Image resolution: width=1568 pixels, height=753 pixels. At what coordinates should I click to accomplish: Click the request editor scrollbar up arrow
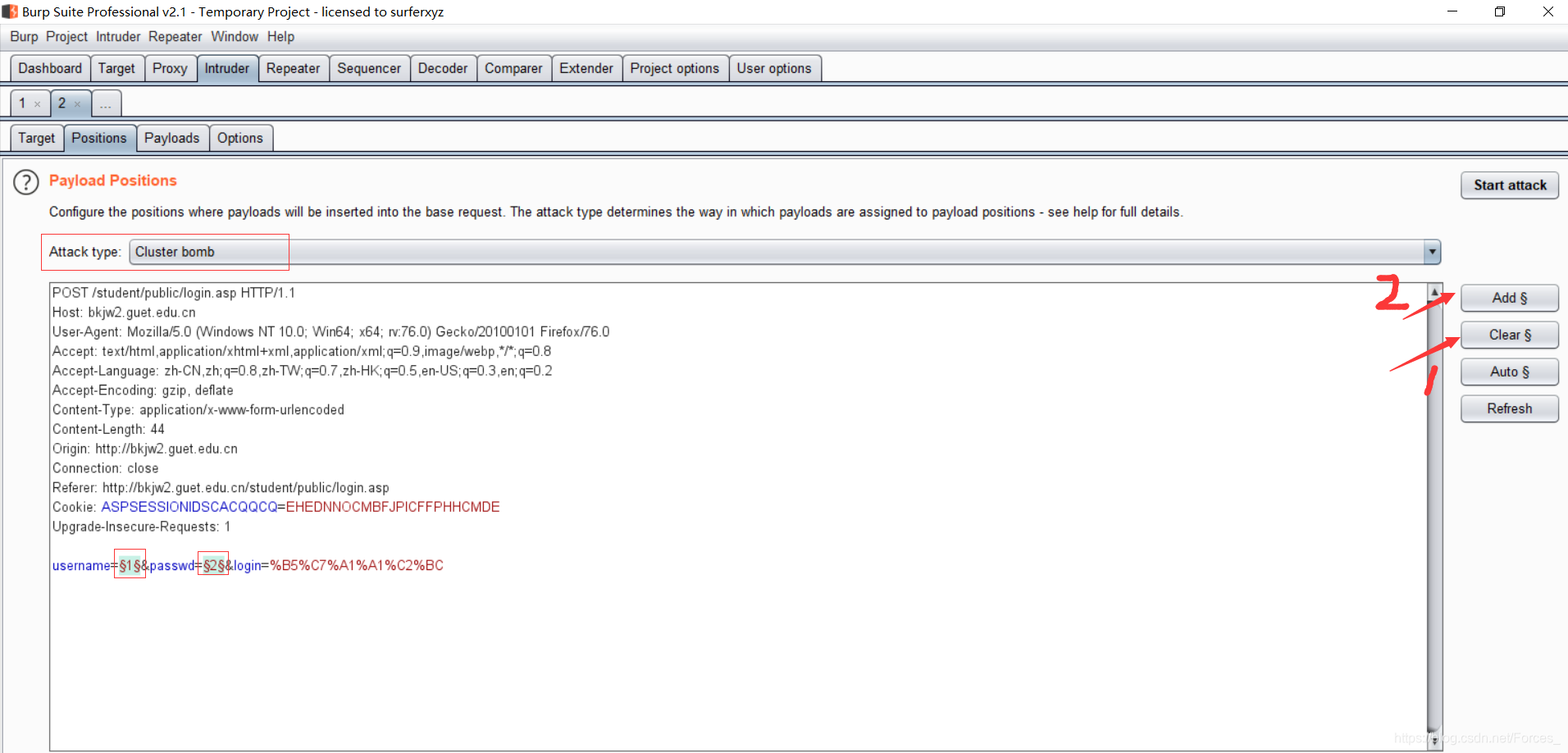[1434, 292]
